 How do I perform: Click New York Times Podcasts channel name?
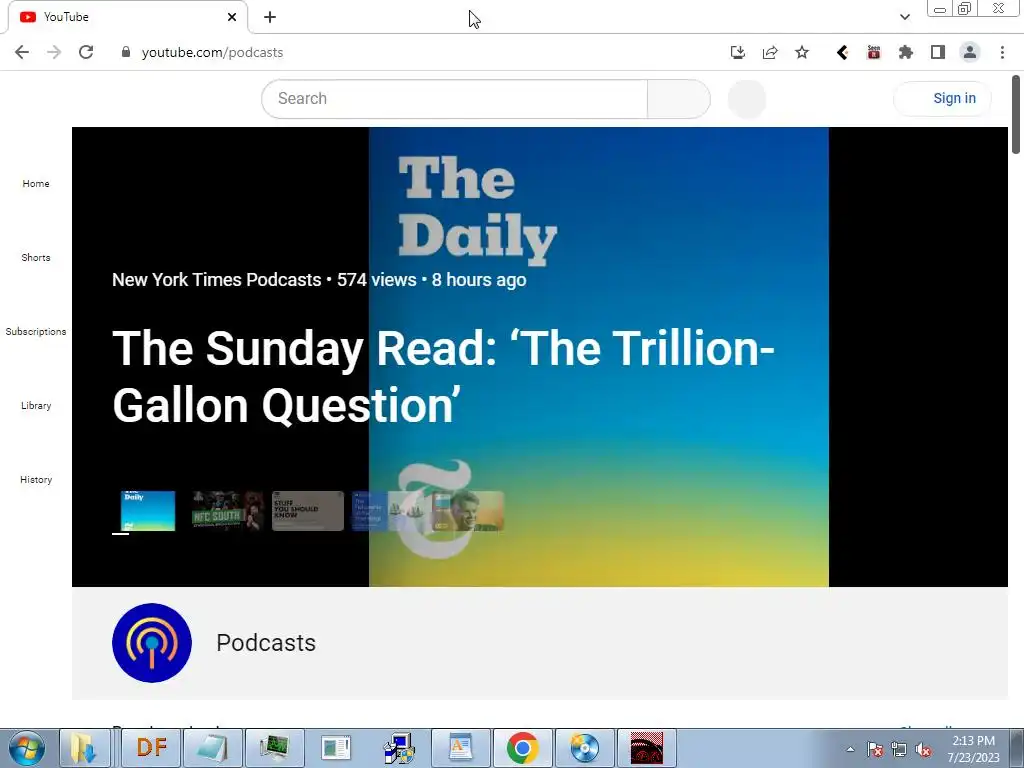(x=217, y=280)
